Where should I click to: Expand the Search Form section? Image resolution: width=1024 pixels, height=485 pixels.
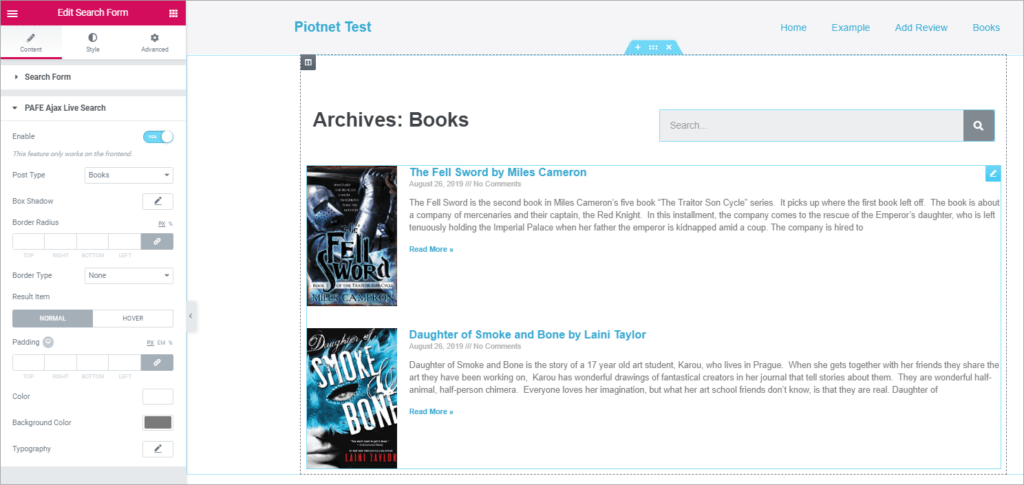48,77
